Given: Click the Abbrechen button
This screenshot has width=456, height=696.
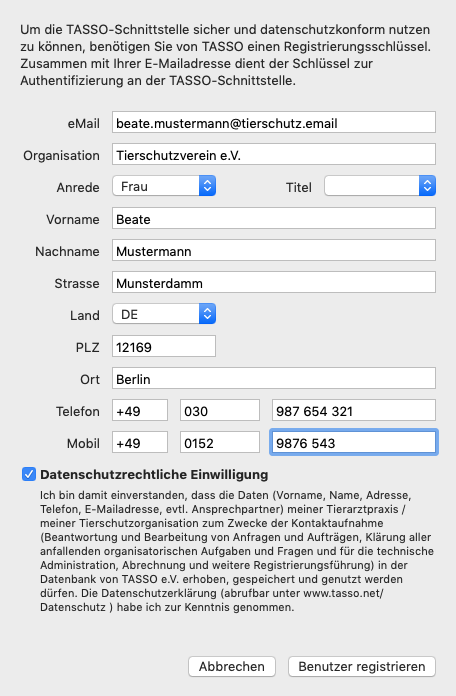Looking at the screenshot, I should (x=232, y=666).
